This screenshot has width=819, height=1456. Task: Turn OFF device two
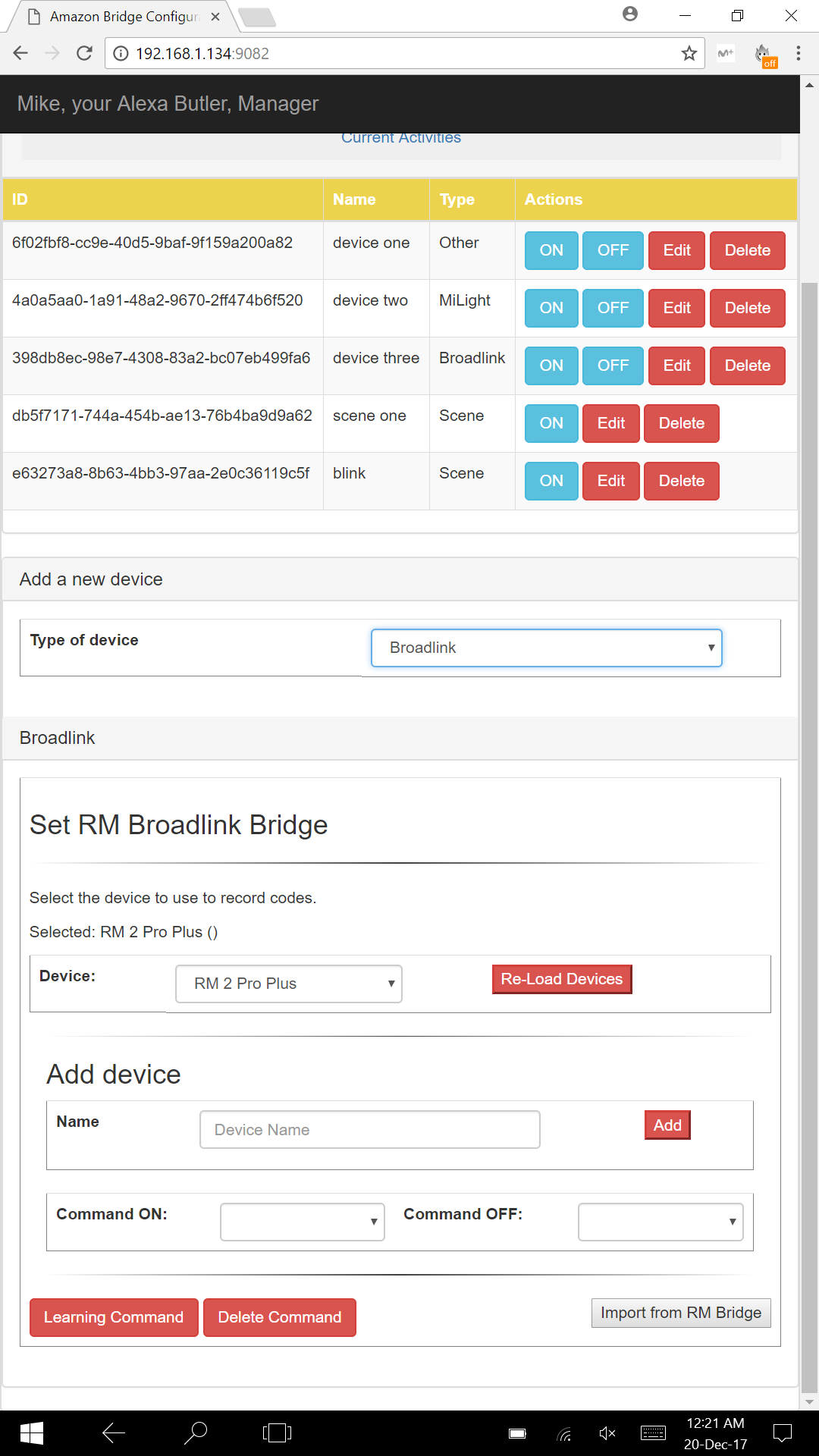[613, 308]
